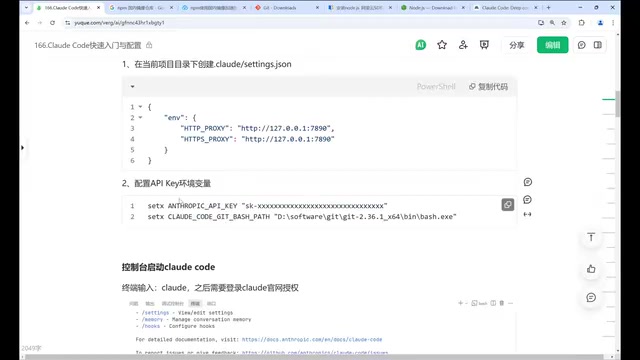Open the comments panel icon in header
Image resolution: width=640 pixels, height=360 pixels.
[x=582, y=45]
